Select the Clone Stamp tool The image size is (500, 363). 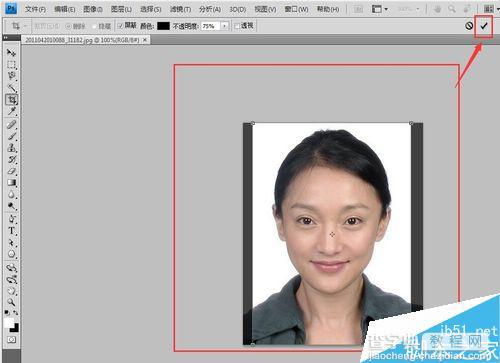click(11, 148)
